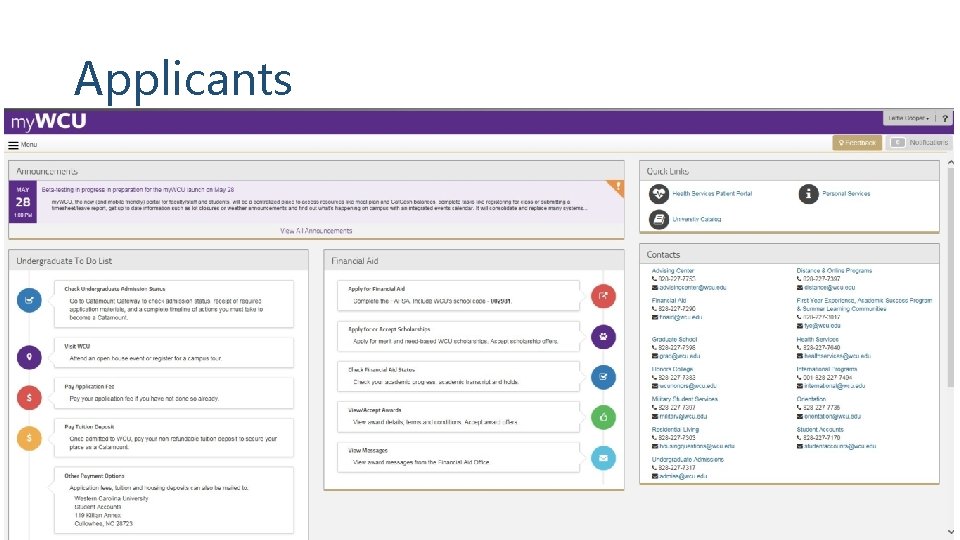
Task: Click blue Check Admission Status checkmark icon
Action: click(x=29, y=300)
